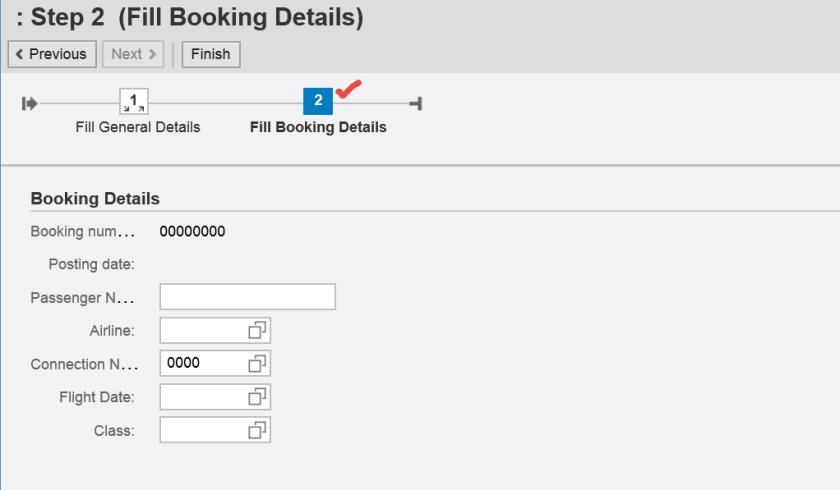Screen dimensions: 840x490
Task: Click the red checkmark beside step 2
Action: [347, 91]
